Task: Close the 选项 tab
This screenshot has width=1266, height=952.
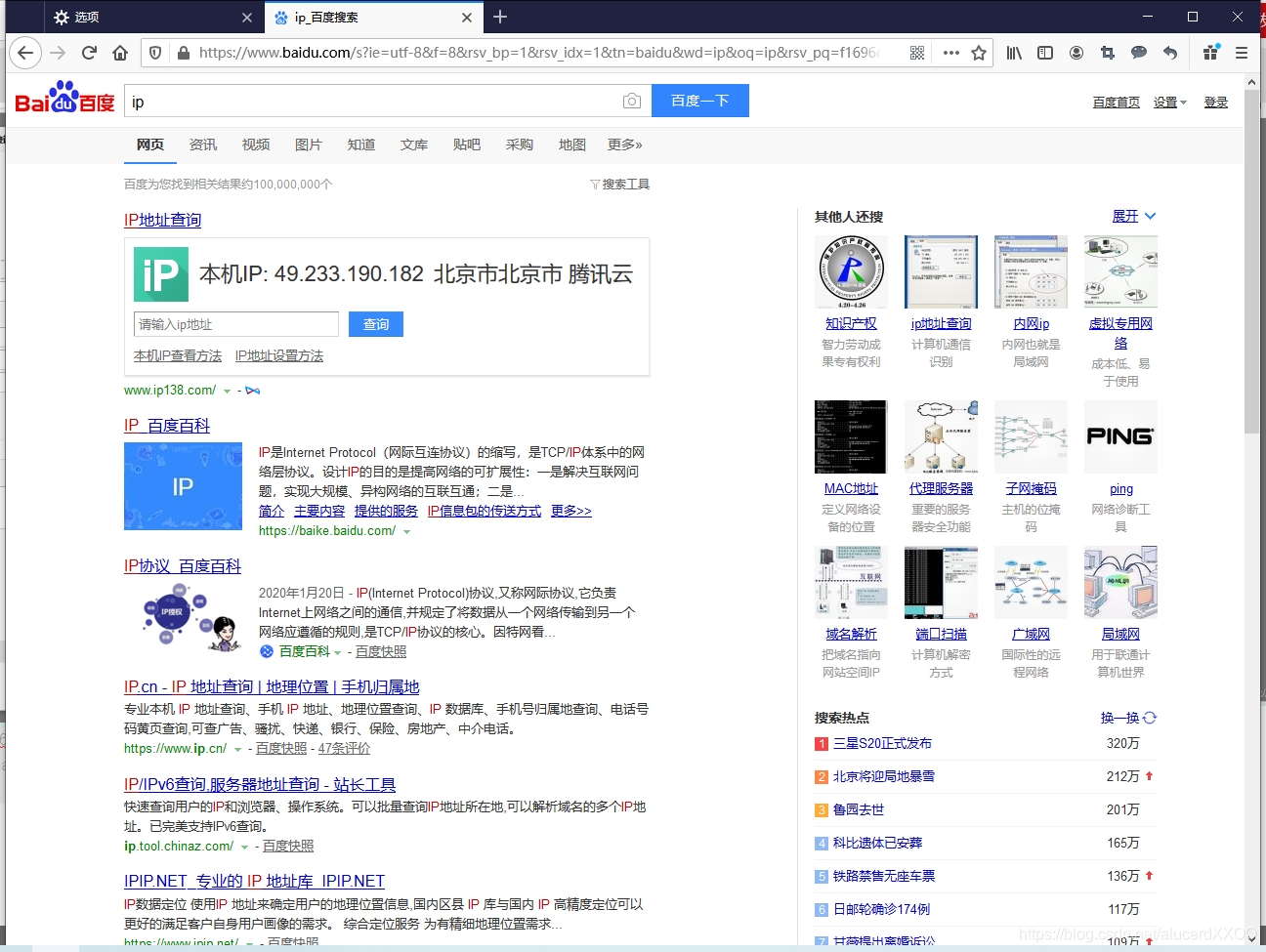Action: pyautogui.click(x=247, y=18)
